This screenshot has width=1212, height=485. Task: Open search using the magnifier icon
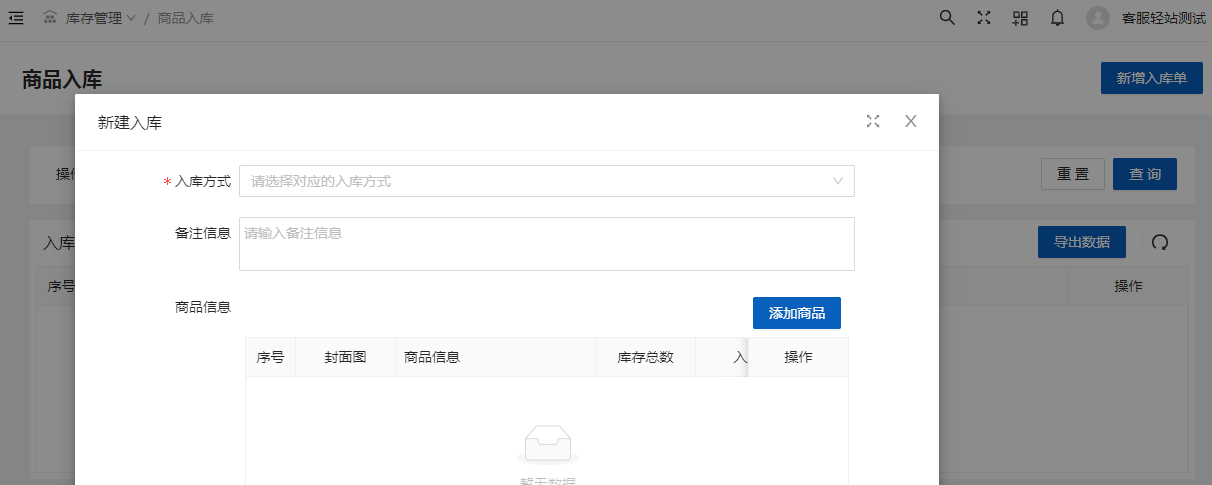tap(947, 18)
